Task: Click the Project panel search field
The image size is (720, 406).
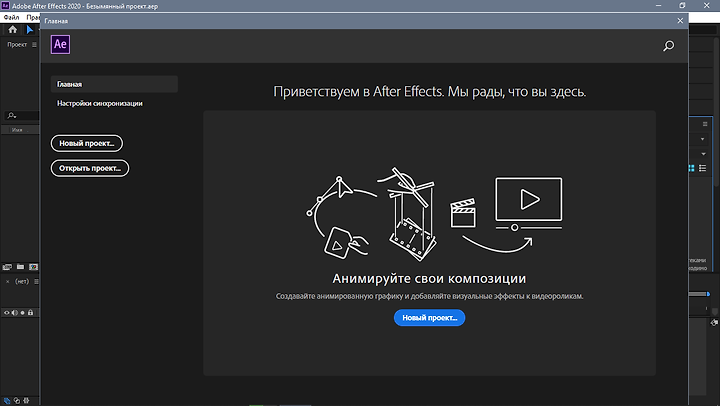Action: point(22,115)
